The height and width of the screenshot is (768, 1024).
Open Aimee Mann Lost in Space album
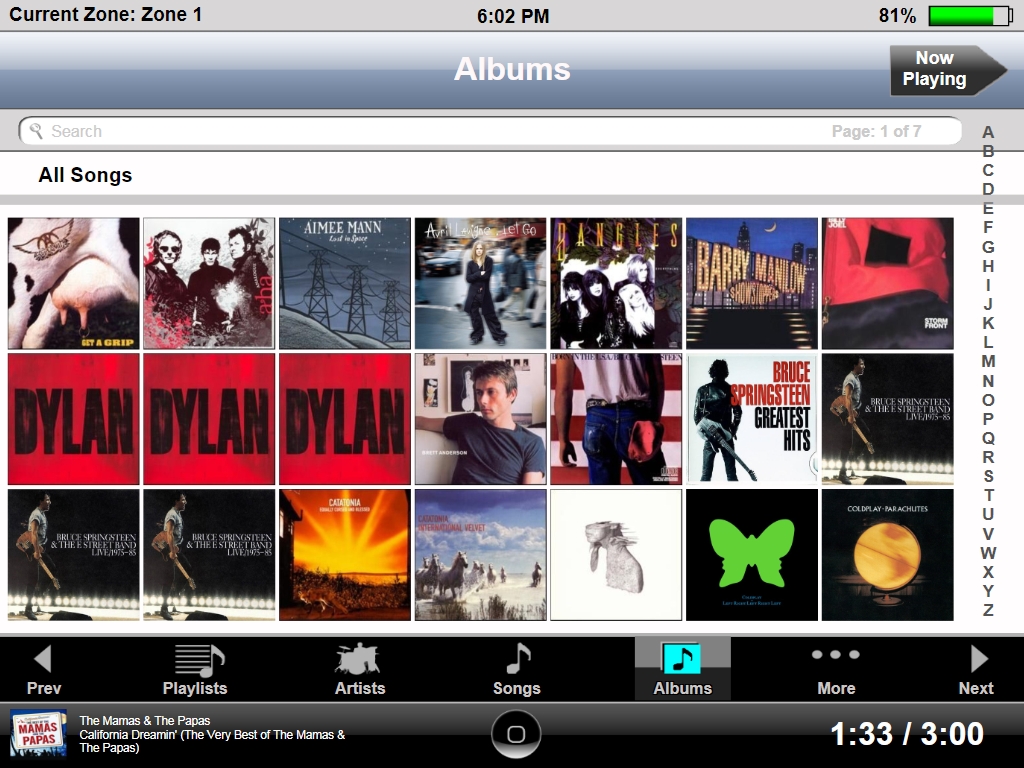click(345, 283)
